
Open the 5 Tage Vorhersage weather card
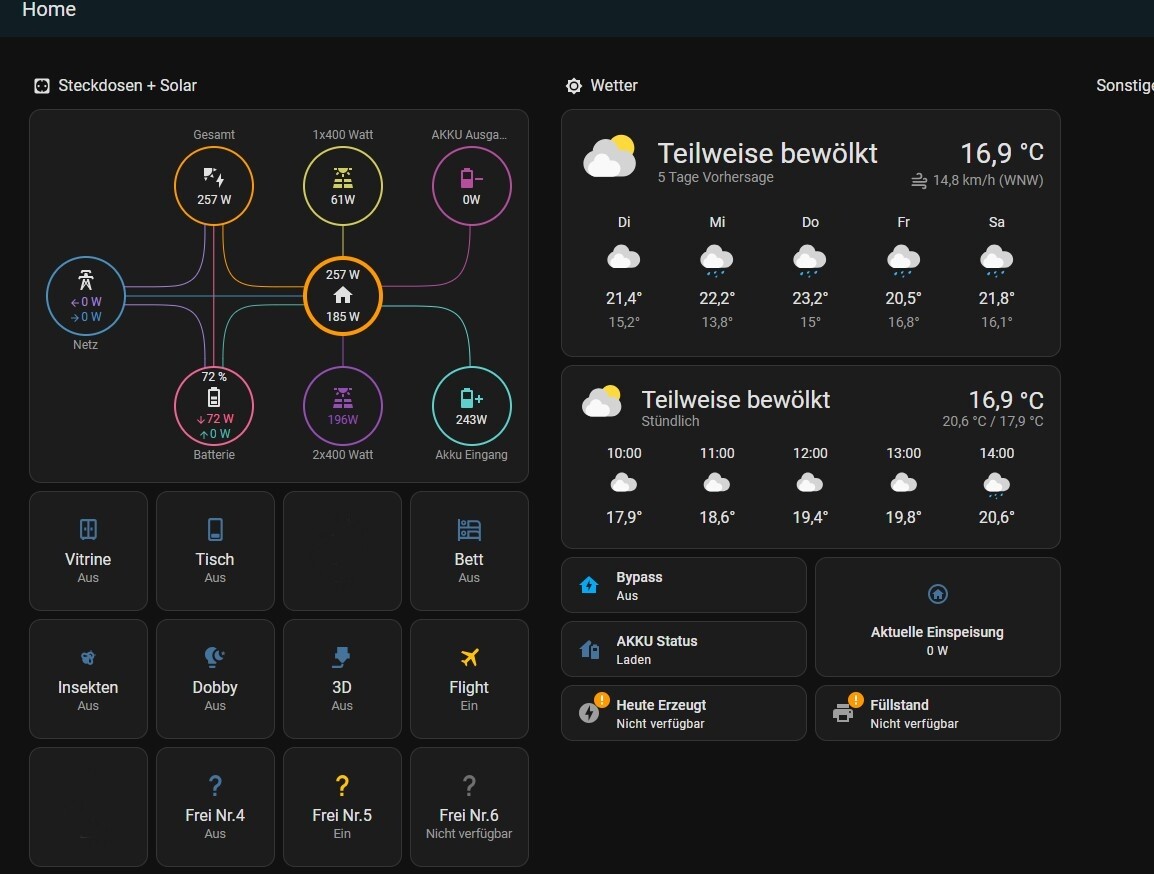(810, 233)
